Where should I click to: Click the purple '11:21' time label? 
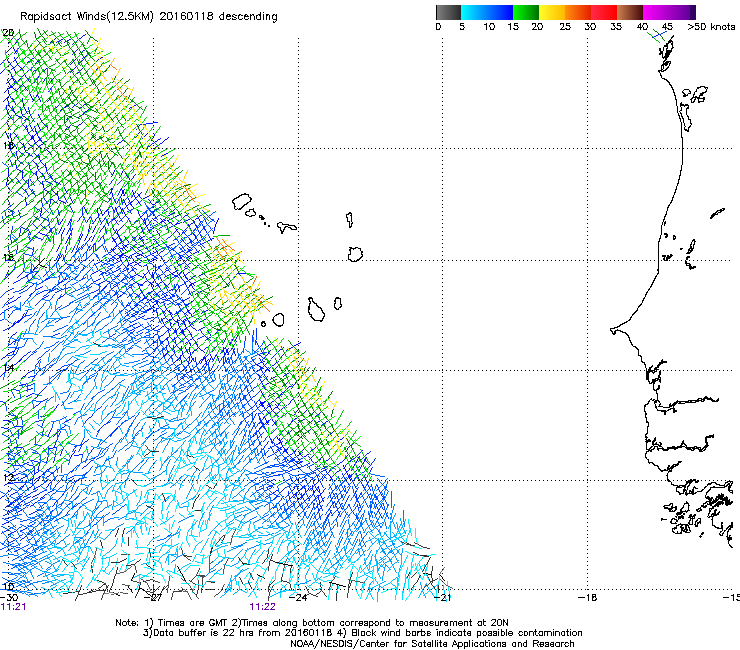coord(13,607)
